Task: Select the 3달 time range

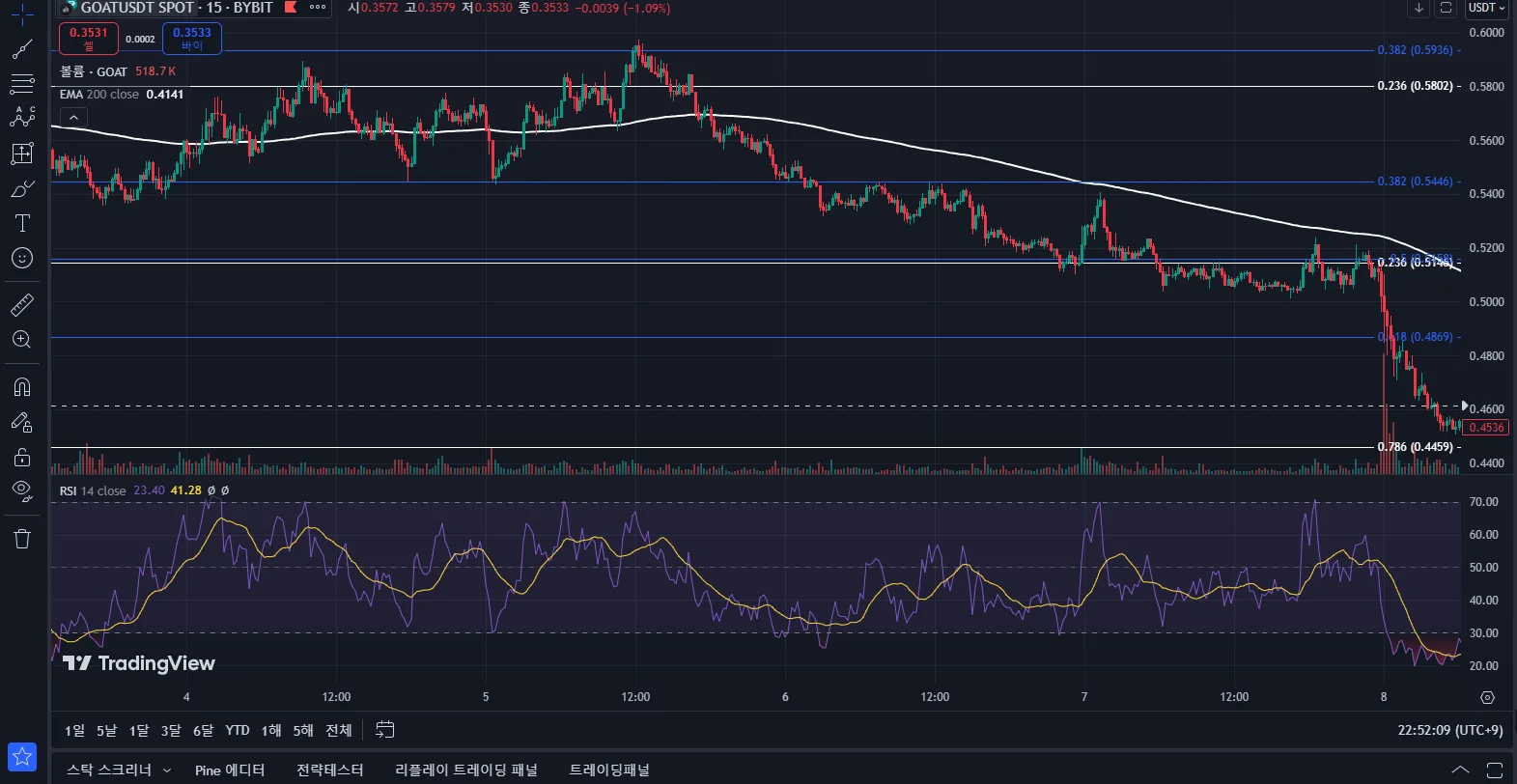Action: pos(171,731)
